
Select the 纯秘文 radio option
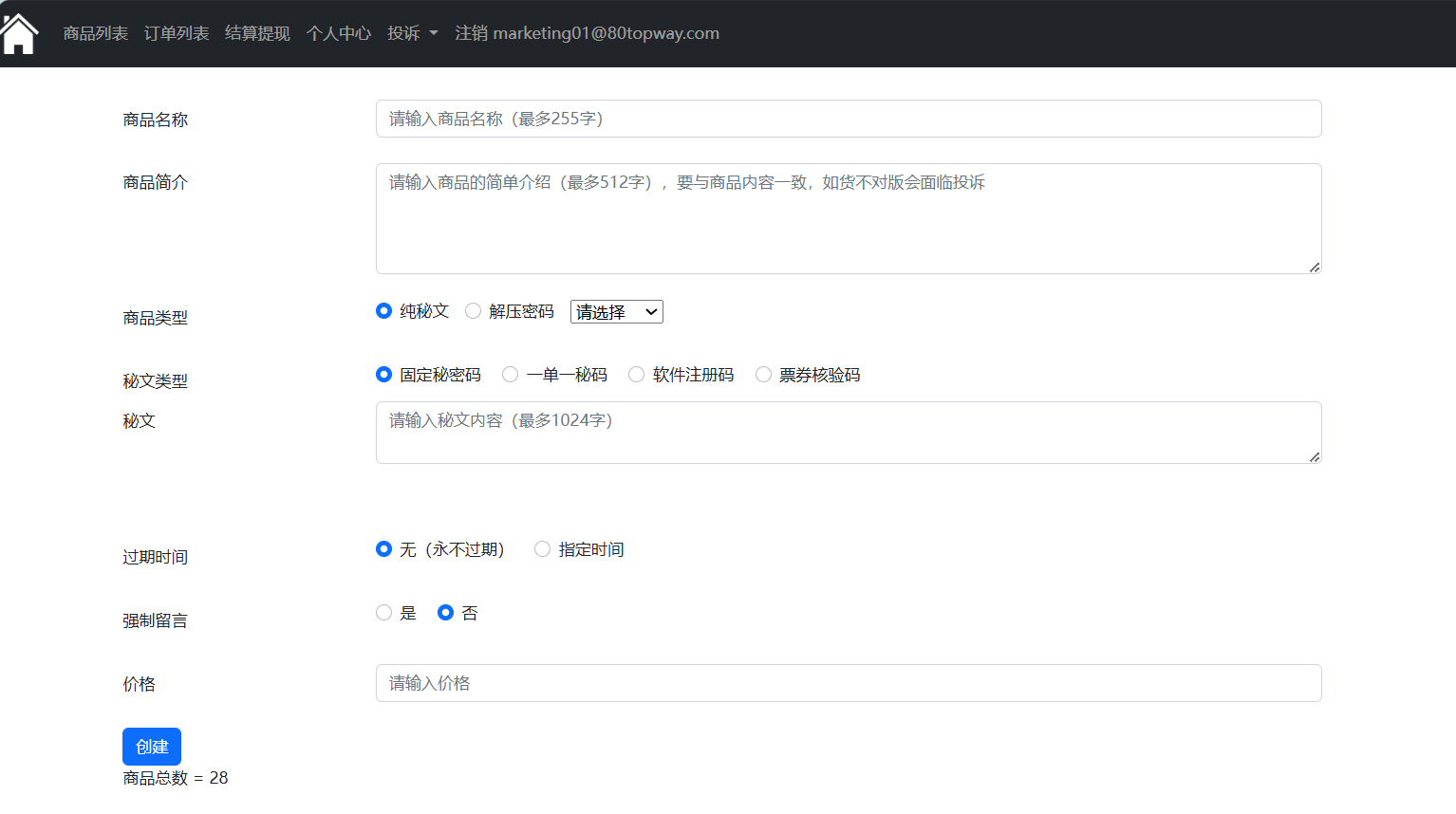(384, 311)
